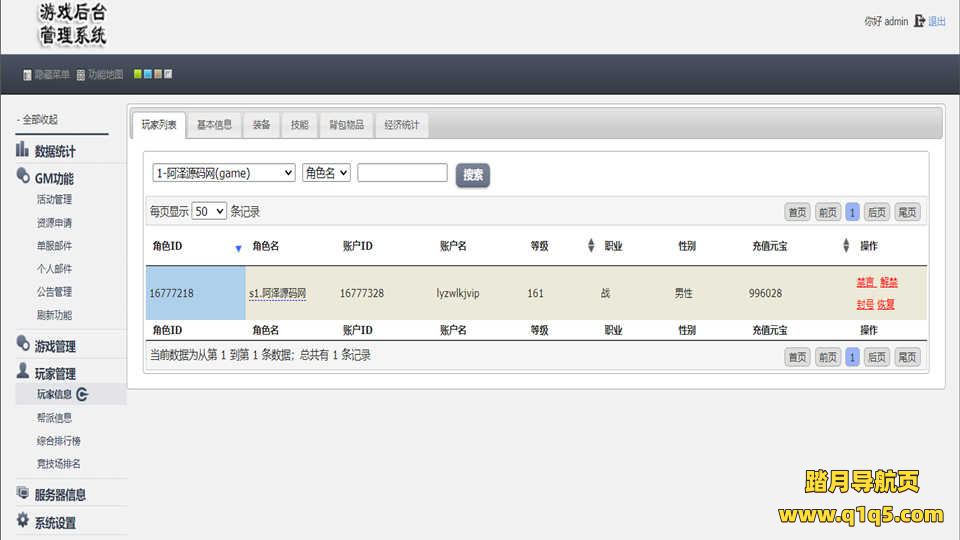Switch to the 基本信息 tab

point(214,125)
